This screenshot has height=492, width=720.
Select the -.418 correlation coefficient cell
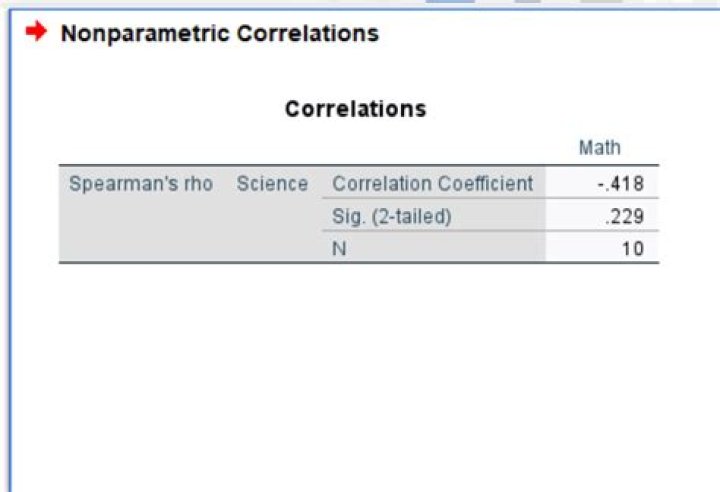(627, 184)
